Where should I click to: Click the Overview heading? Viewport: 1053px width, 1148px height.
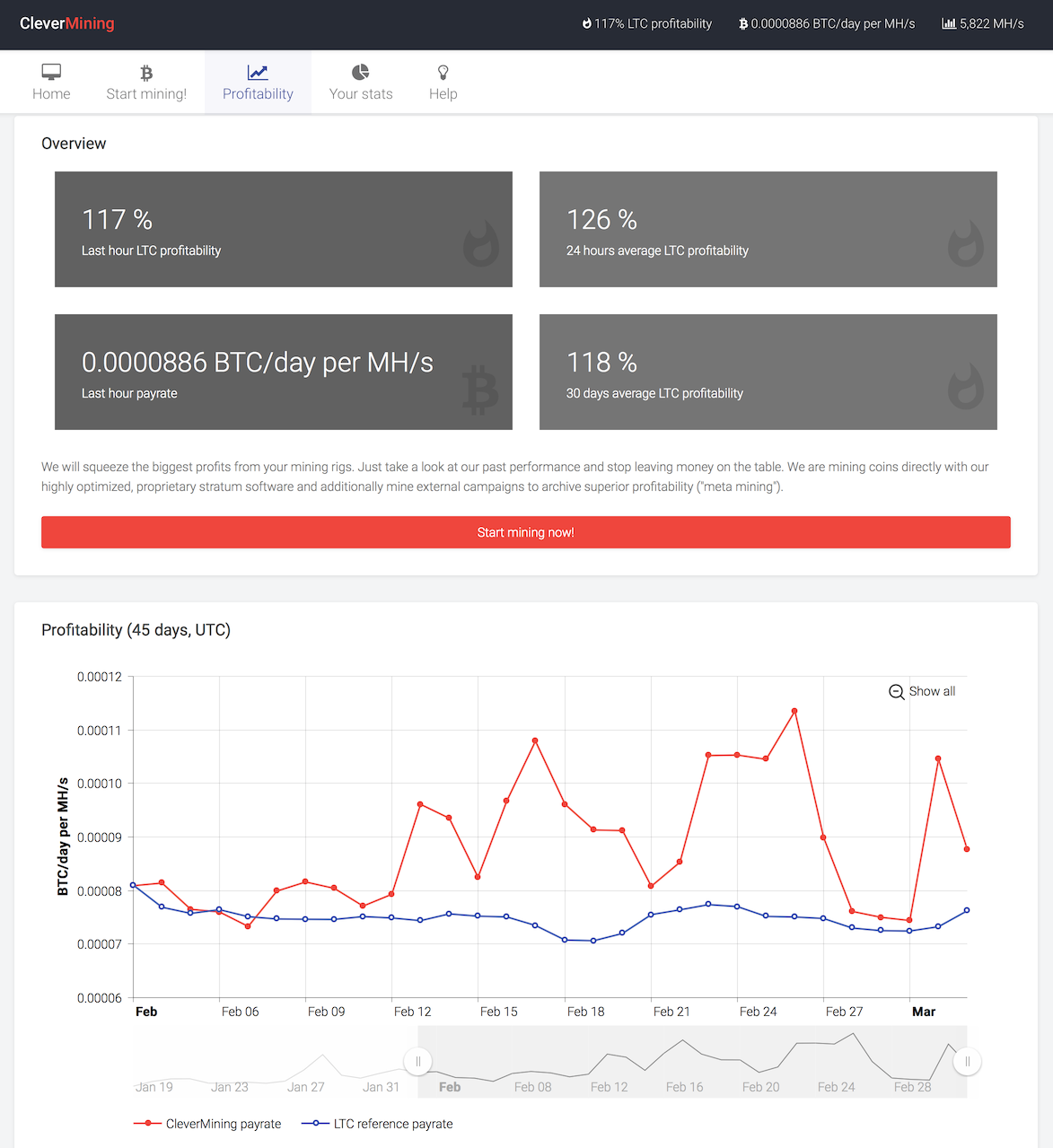click(x=74, y=144)
